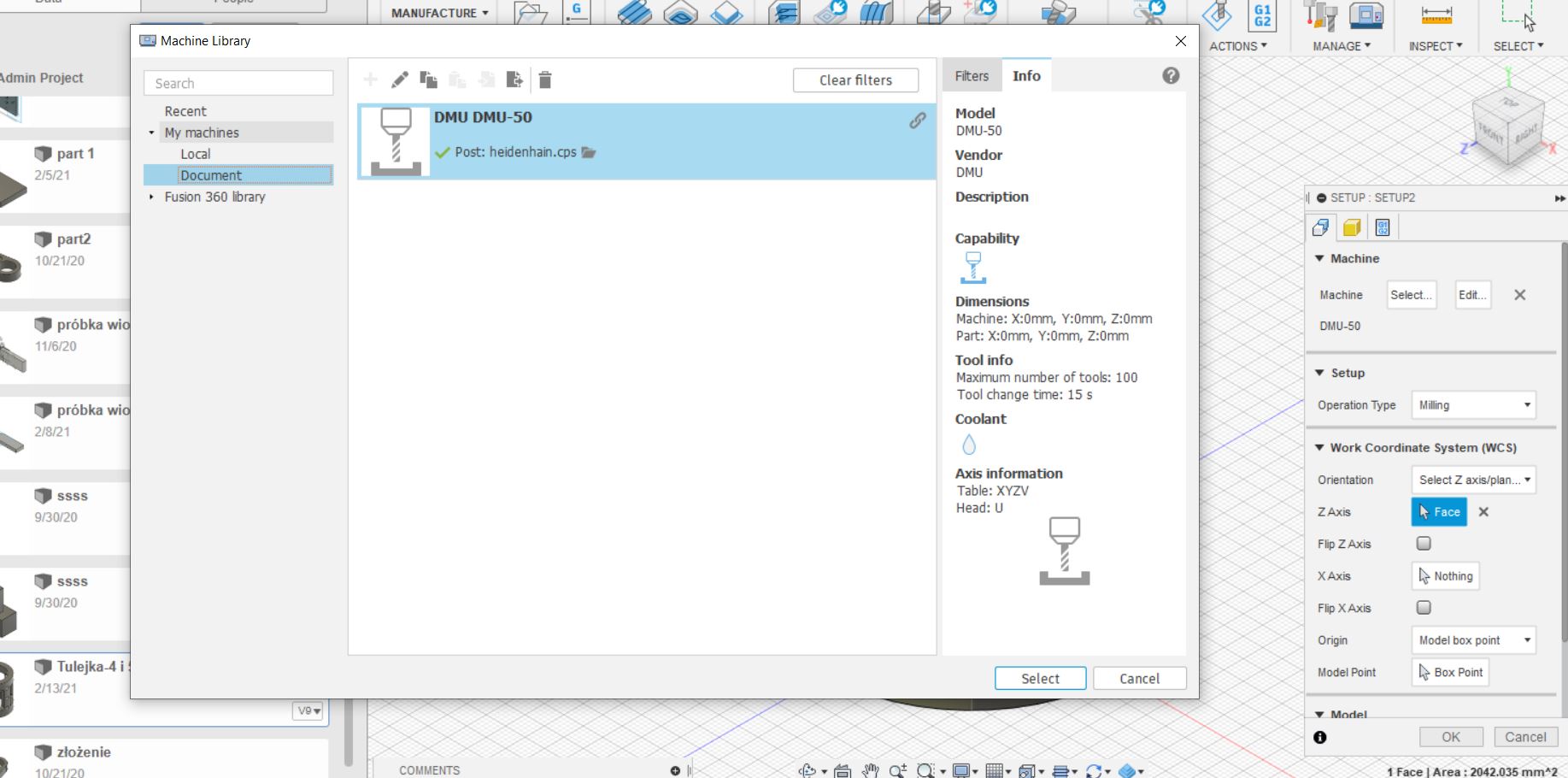Open the Origin Model box point dropdown
Viewport: 1568px width, 778px height.
pos(1473,640)
